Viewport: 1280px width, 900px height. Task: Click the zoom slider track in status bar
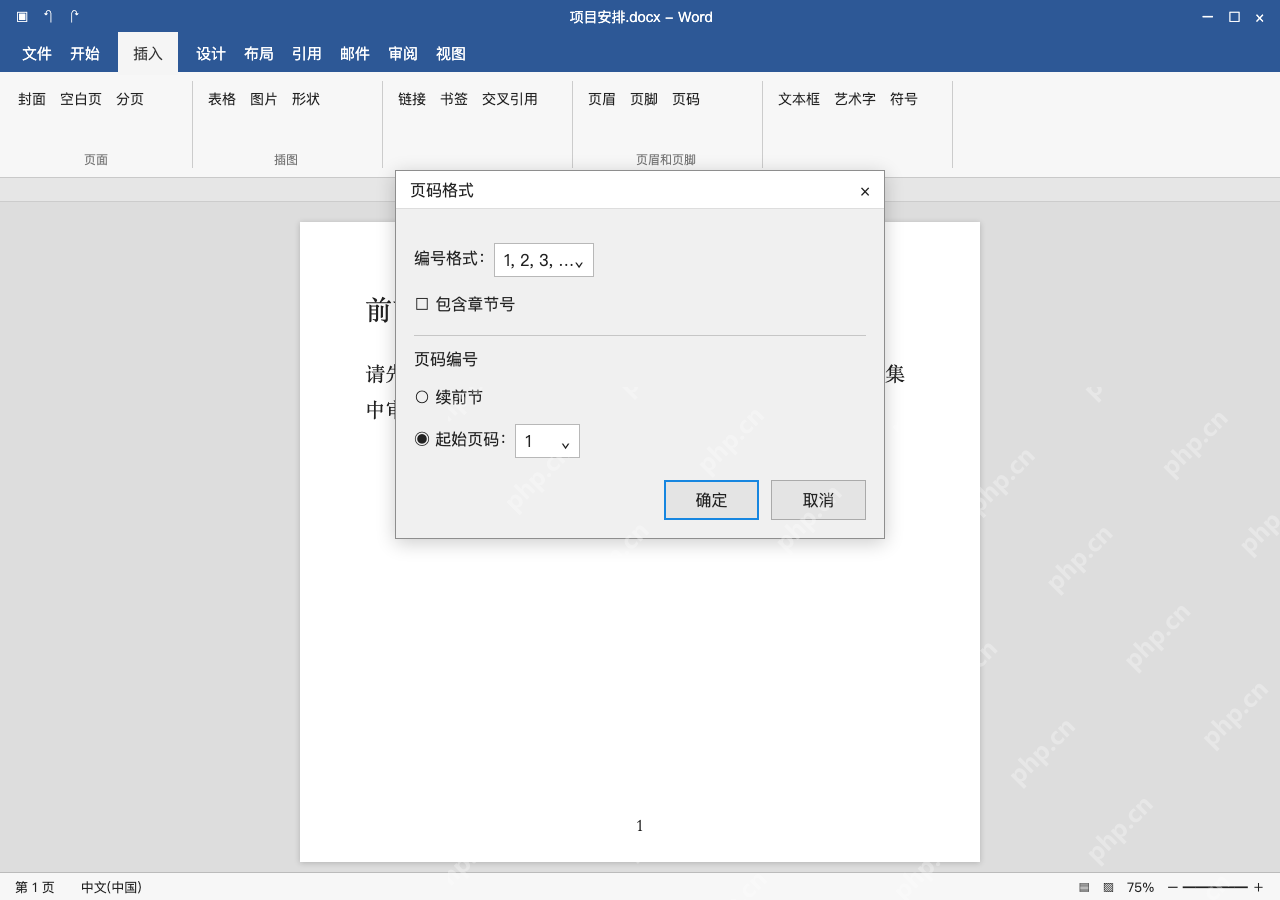pos(1215,887)
